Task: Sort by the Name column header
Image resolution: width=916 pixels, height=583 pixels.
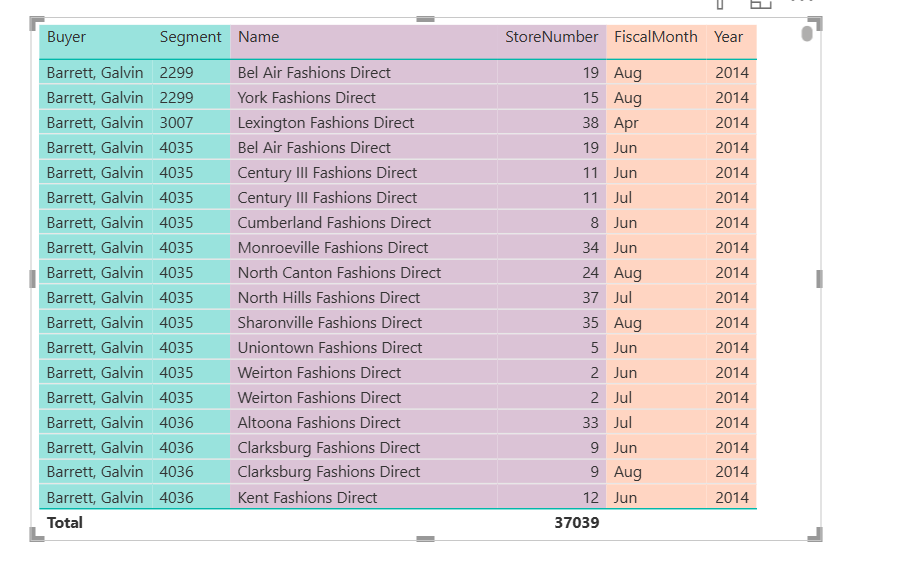Action: click(258, 37)
